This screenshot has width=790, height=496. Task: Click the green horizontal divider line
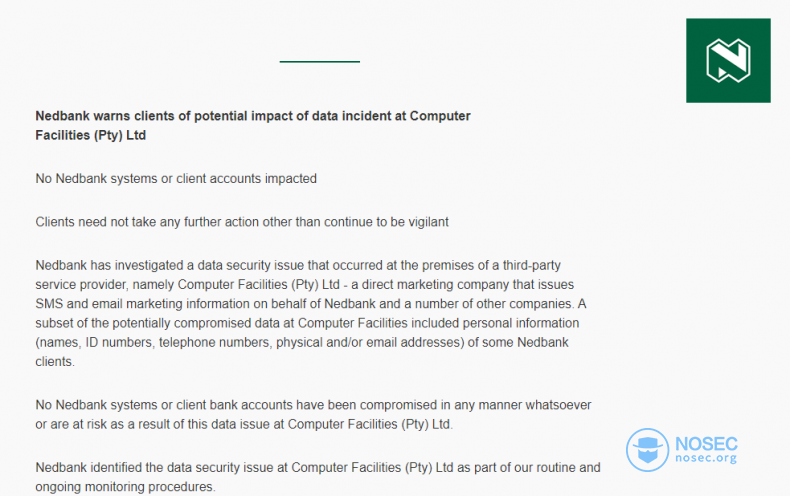pyautogui.click(x=319, y=61)
